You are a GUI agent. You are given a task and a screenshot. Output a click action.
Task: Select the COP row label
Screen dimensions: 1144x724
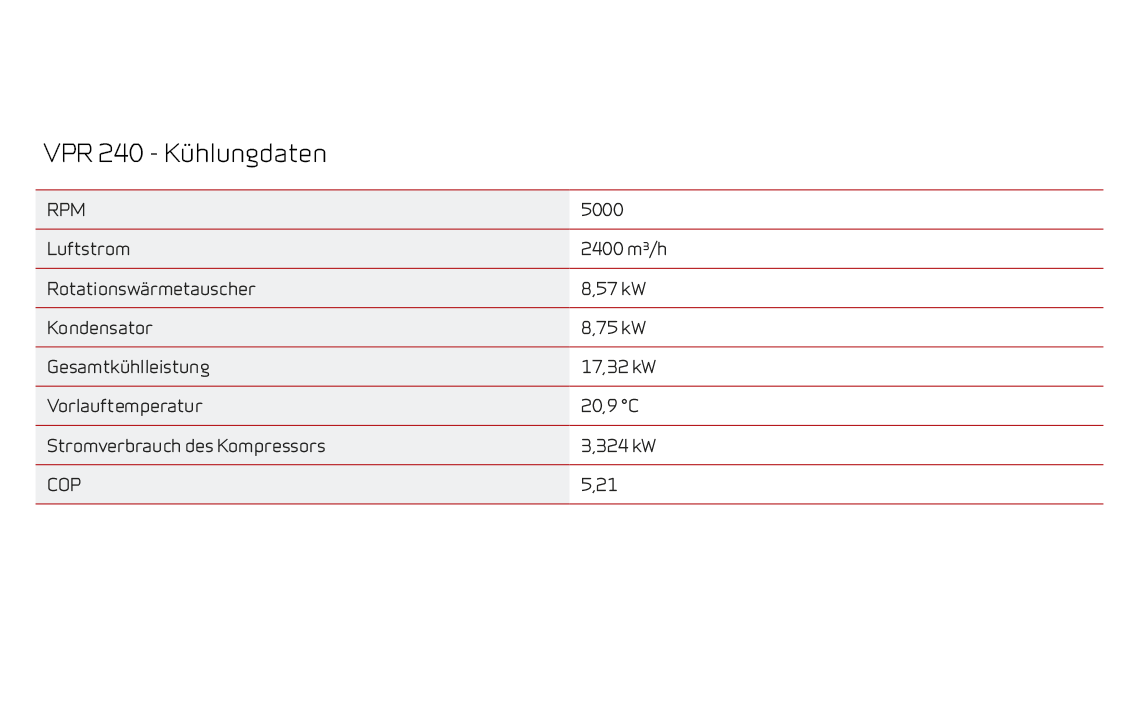coord(64,485)
